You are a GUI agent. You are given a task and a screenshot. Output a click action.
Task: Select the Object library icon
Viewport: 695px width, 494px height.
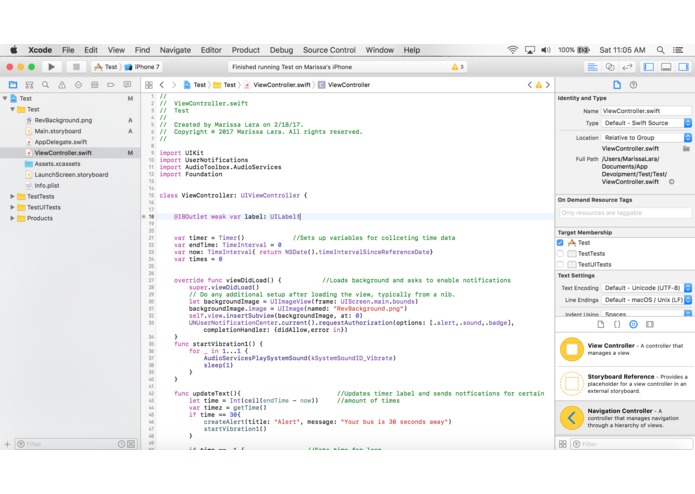click(x=634, y=324)
